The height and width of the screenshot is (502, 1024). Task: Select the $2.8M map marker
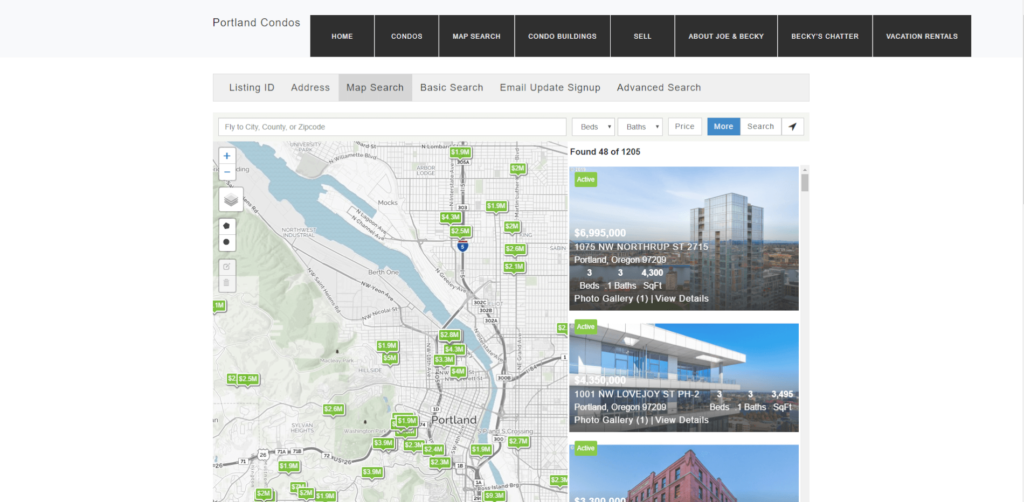coord(449,335)
